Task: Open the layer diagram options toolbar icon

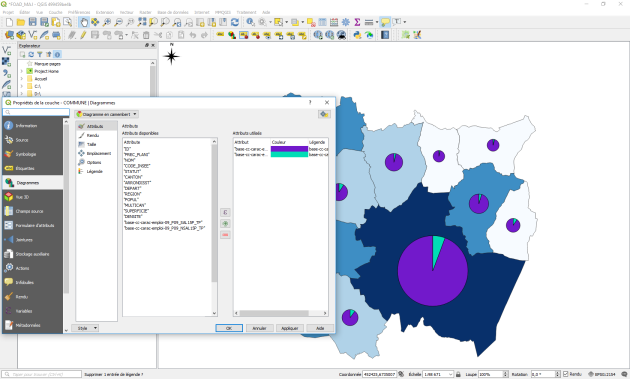Action: (232, 35)
